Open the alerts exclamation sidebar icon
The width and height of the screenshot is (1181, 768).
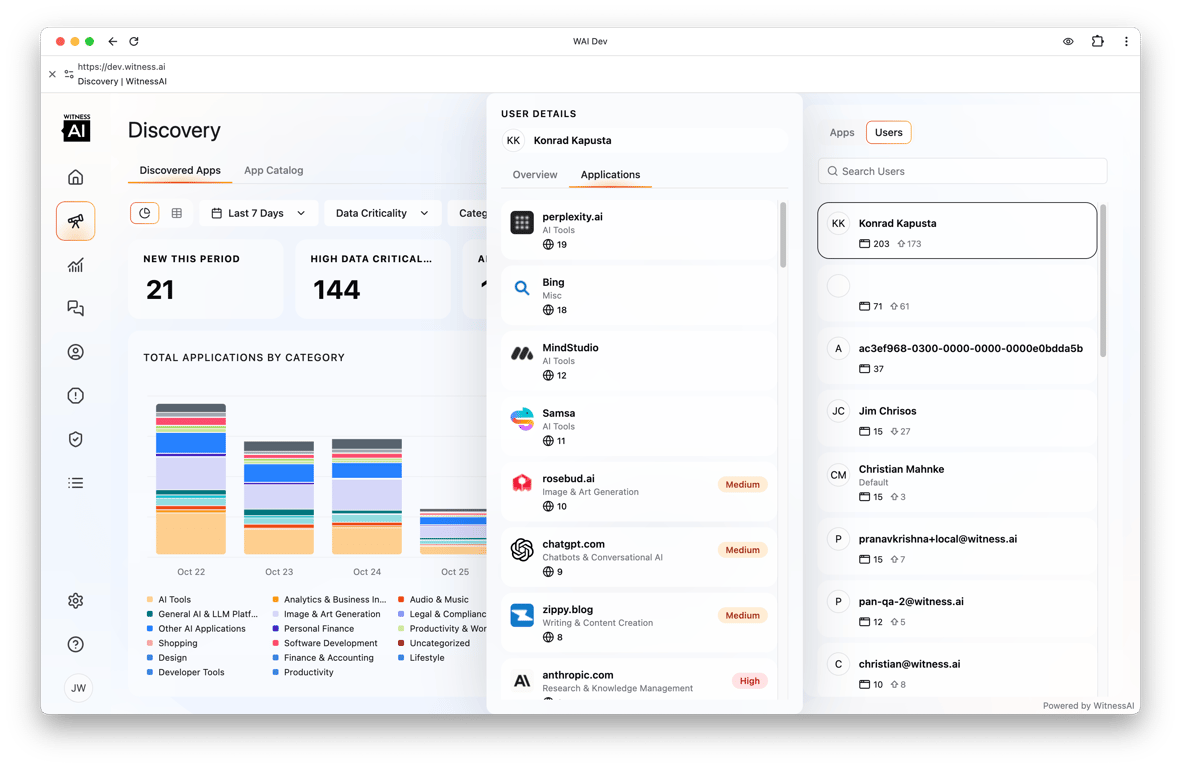(x=75, y=395)
